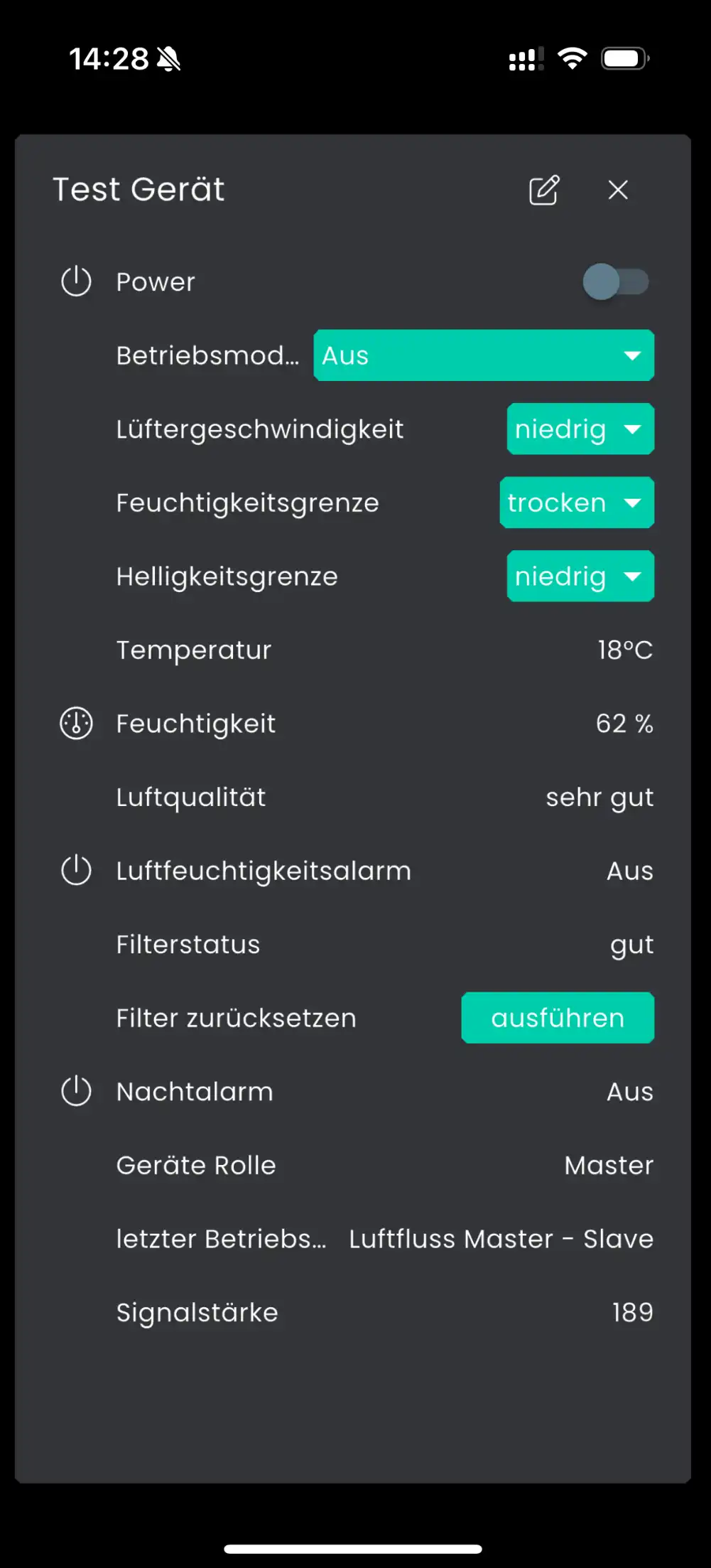This screenshot has height=1568, width=711.
Task: Tap the Feuchtigkeit gauge icon
Action: tap(76, 724)
